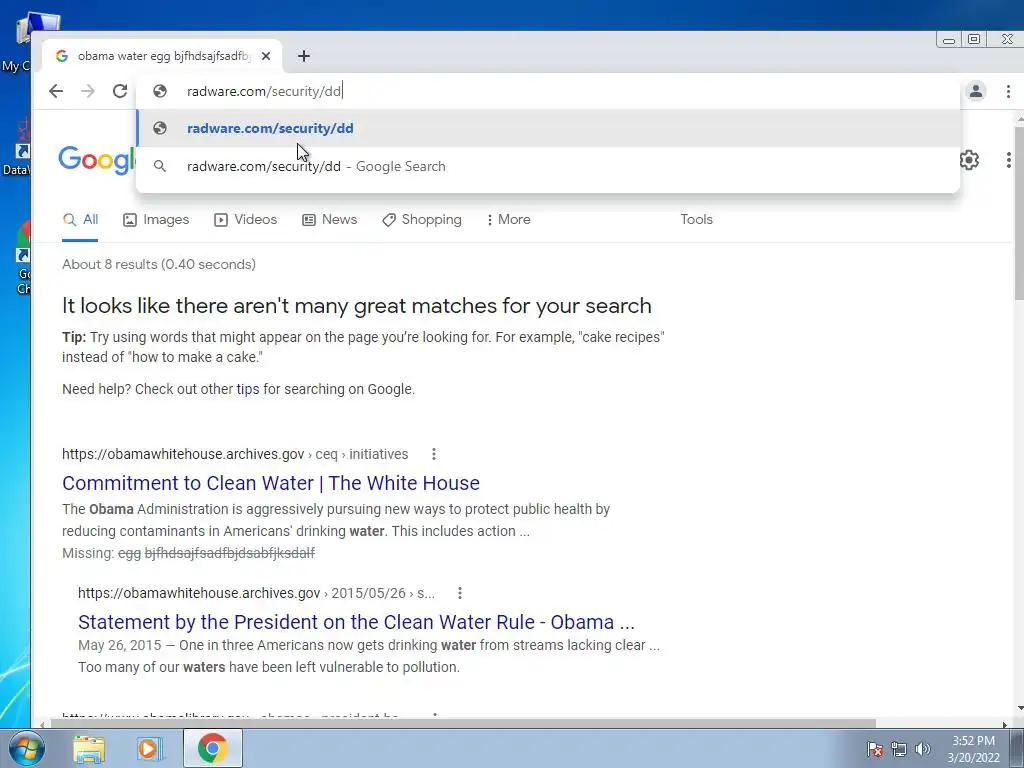Switch to the Videos tab
This screenshot has width=1024, height=768.
pos(246,219)
